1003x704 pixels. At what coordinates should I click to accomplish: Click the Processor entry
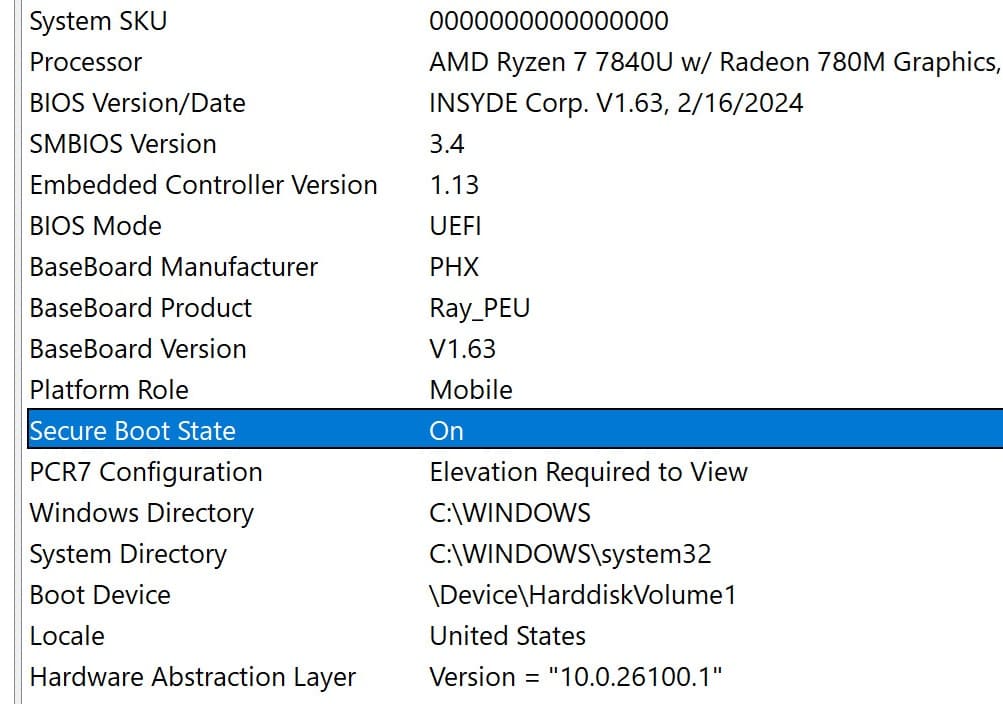[x=85, y=61]
